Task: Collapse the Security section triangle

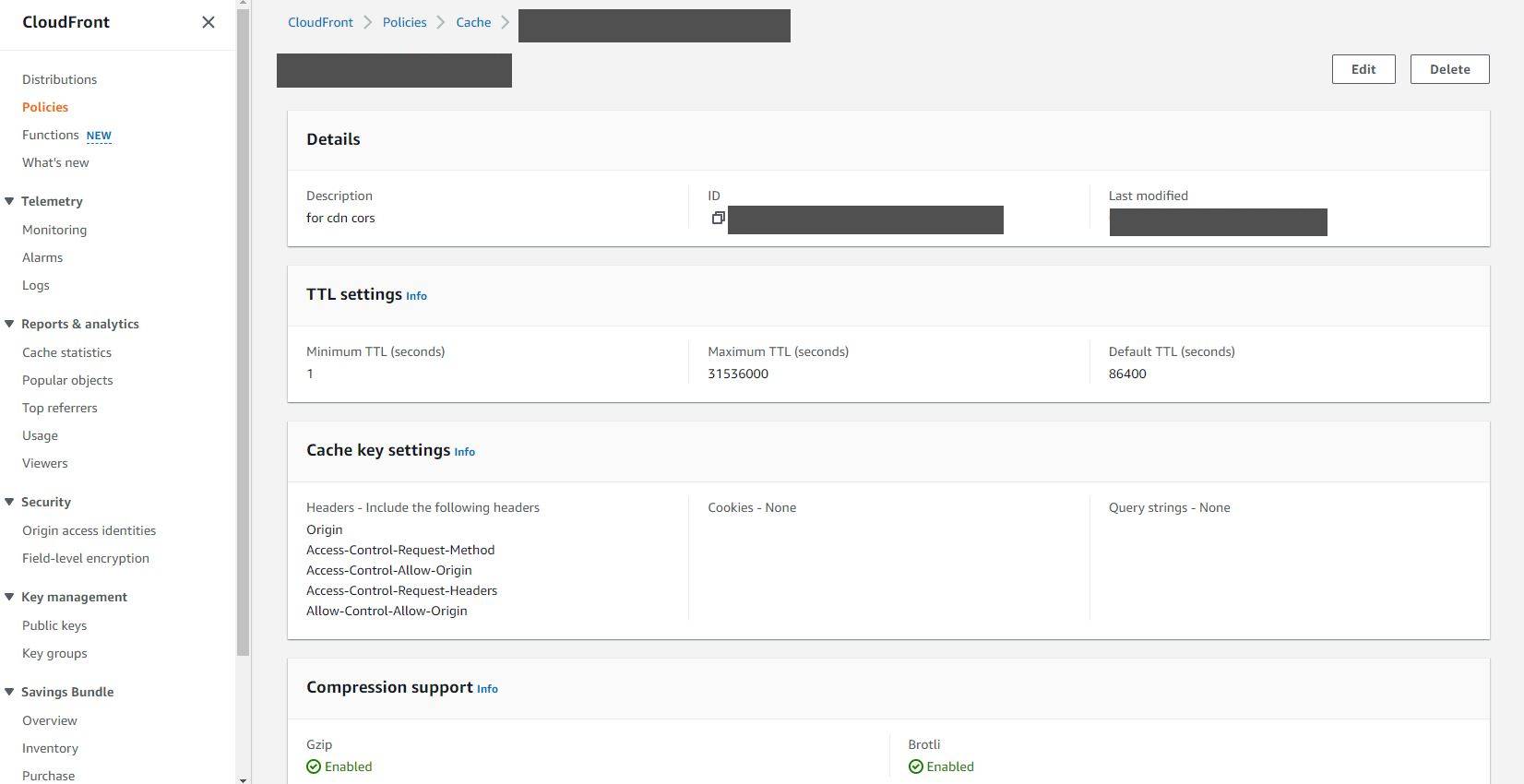Action: 9,502
